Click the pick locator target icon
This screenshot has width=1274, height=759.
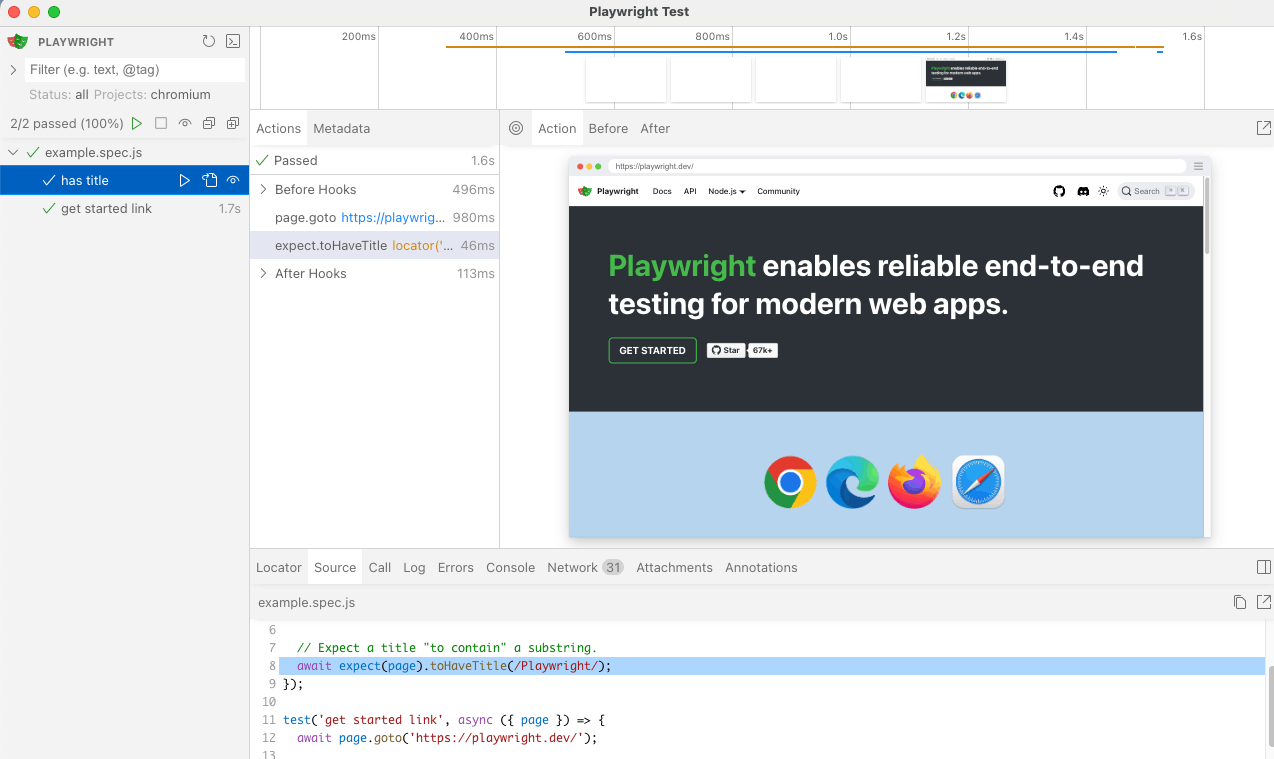pos(516,128)
